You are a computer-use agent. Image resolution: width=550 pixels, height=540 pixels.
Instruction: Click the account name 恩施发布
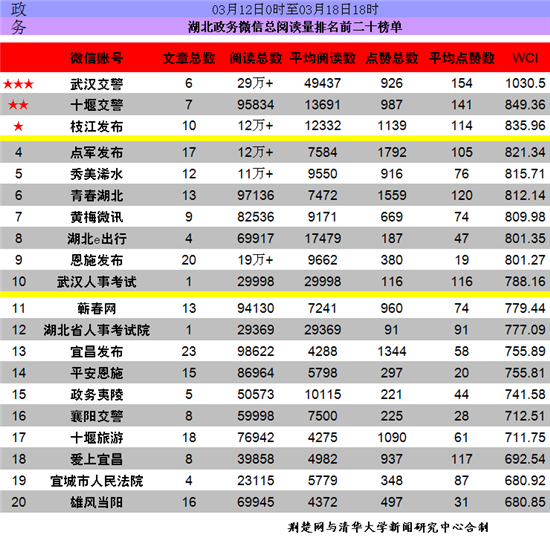[x=96, y=260]
